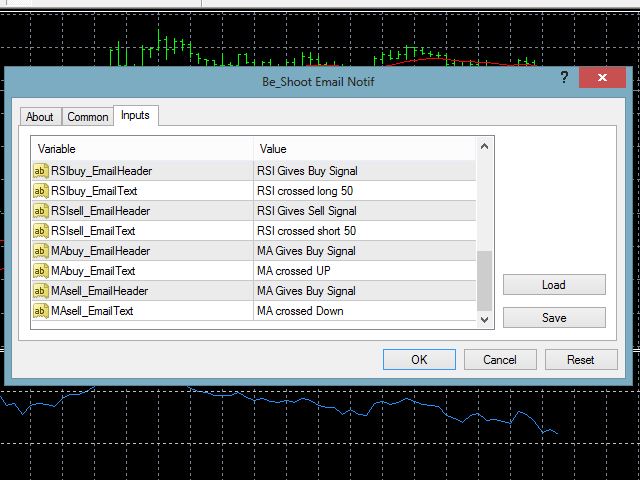This screenshot has width=640, height=480.
Task: Switch to the About tab
Action: pos(40,117)
